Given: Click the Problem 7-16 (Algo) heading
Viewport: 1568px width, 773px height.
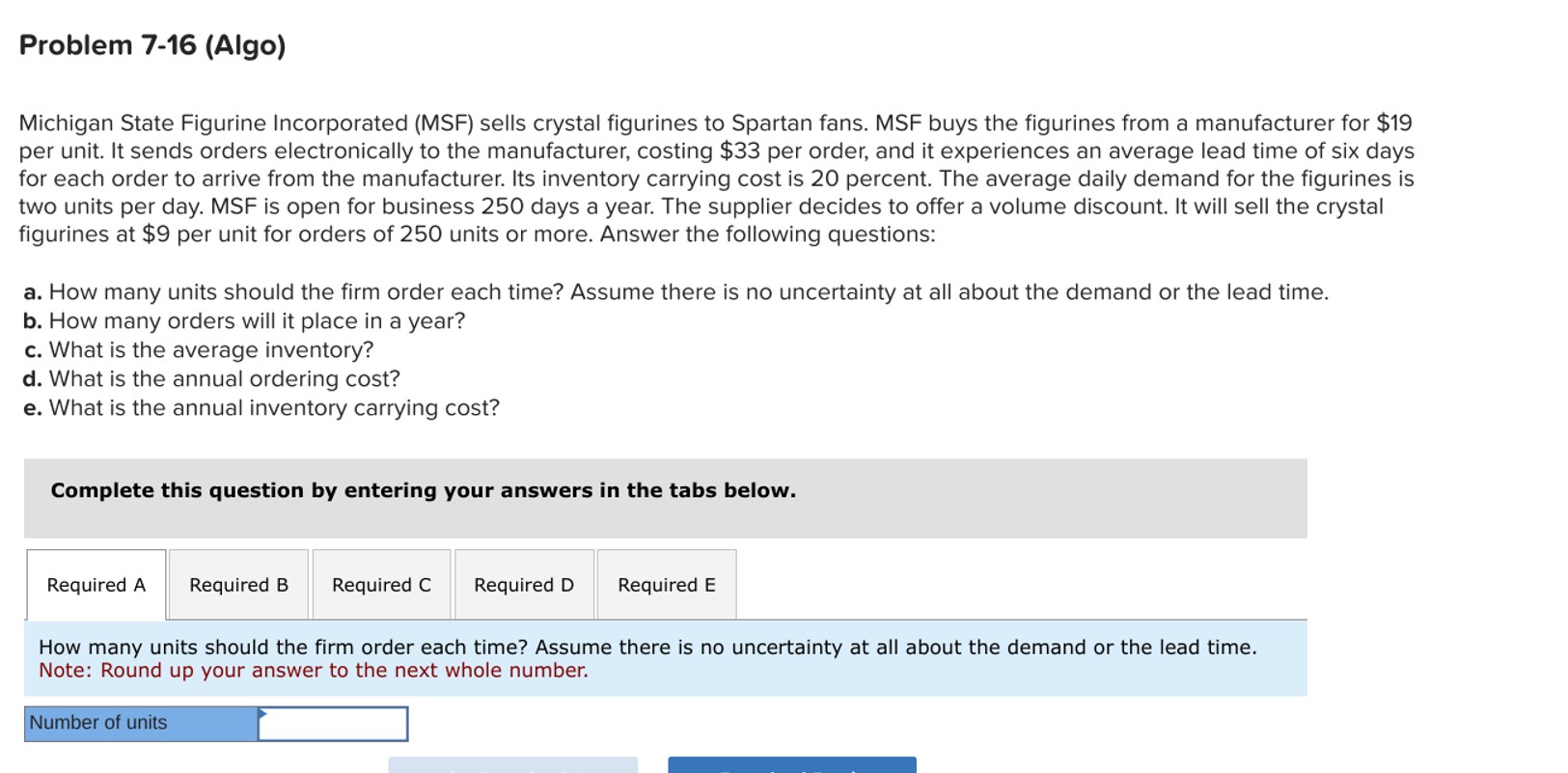Looking at the screenshot, I should pyautogui.click(x=153, y=44).
